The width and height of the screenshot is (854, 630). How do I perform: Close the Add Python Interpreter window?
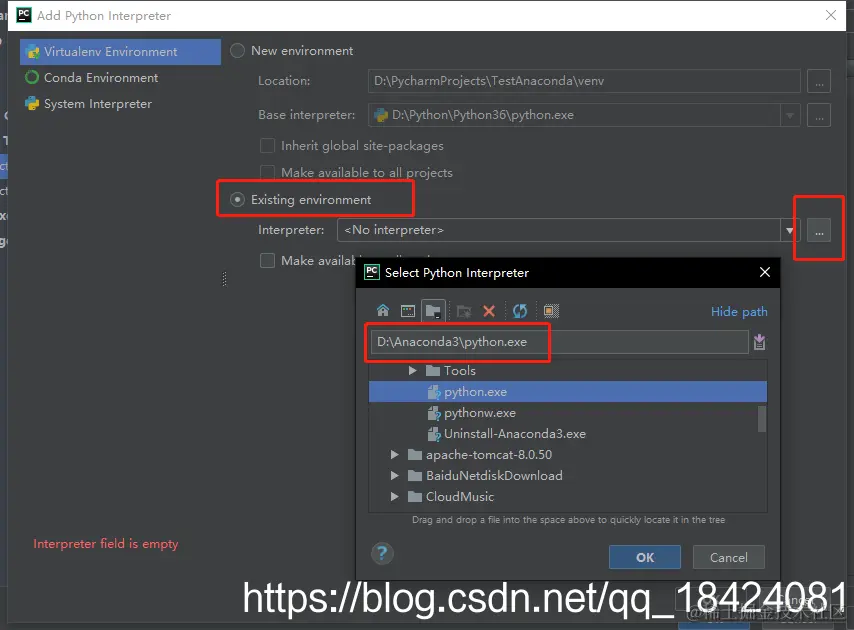pos(831,15)
